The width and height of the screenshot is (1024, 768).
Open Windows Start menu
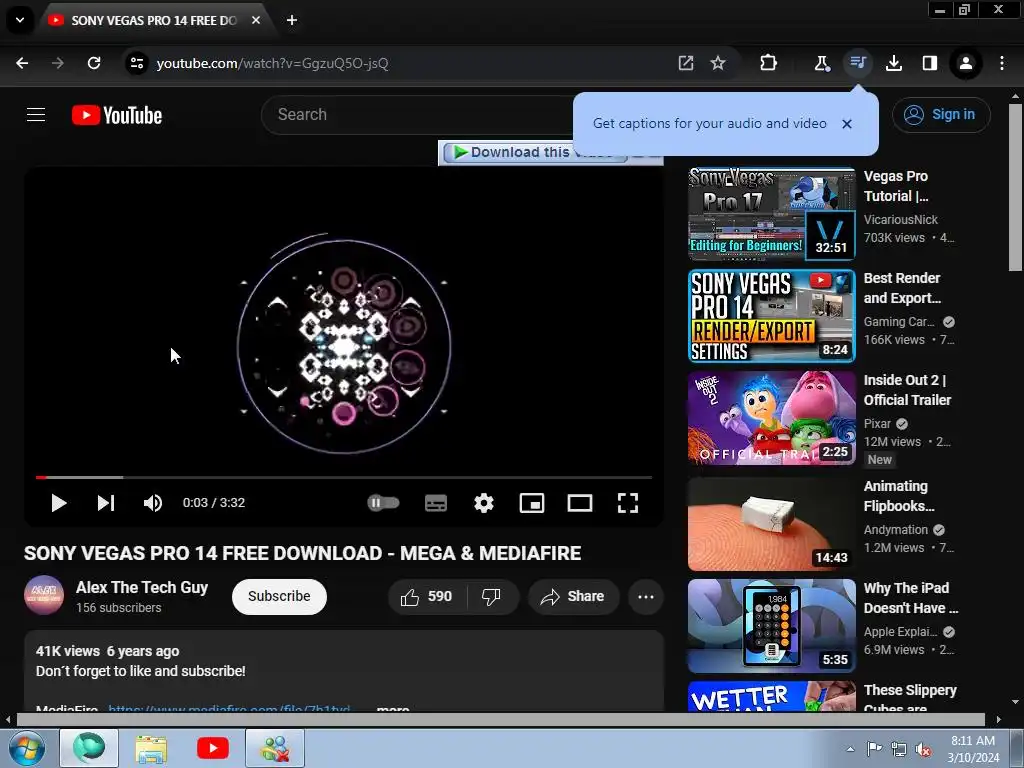tap(26, 748)
